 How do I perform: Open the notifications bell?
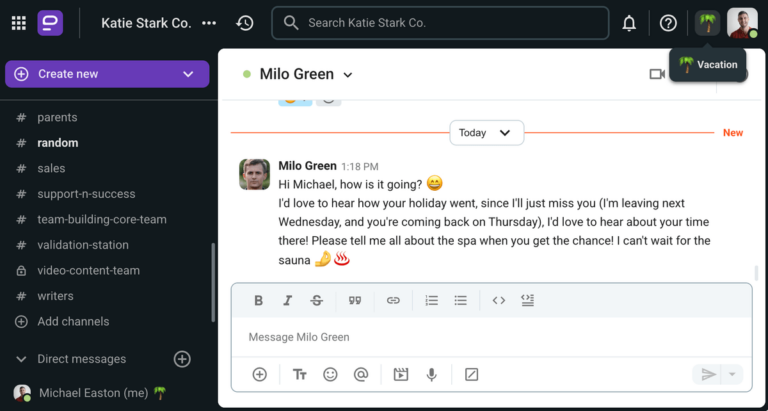[629, 23]
